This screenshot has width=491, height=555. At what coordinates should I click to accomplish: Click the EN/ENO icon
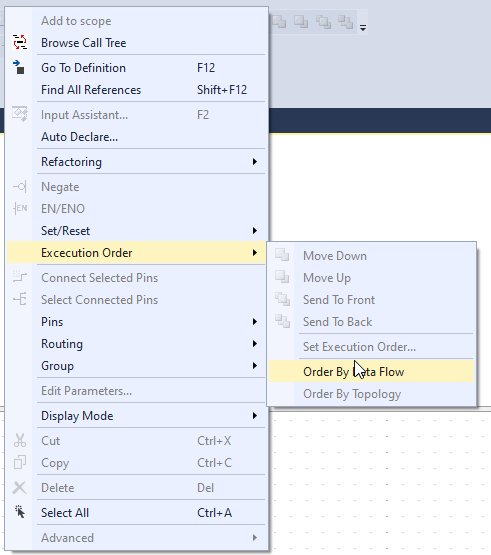pyautogui.click(x=20, y=208)
